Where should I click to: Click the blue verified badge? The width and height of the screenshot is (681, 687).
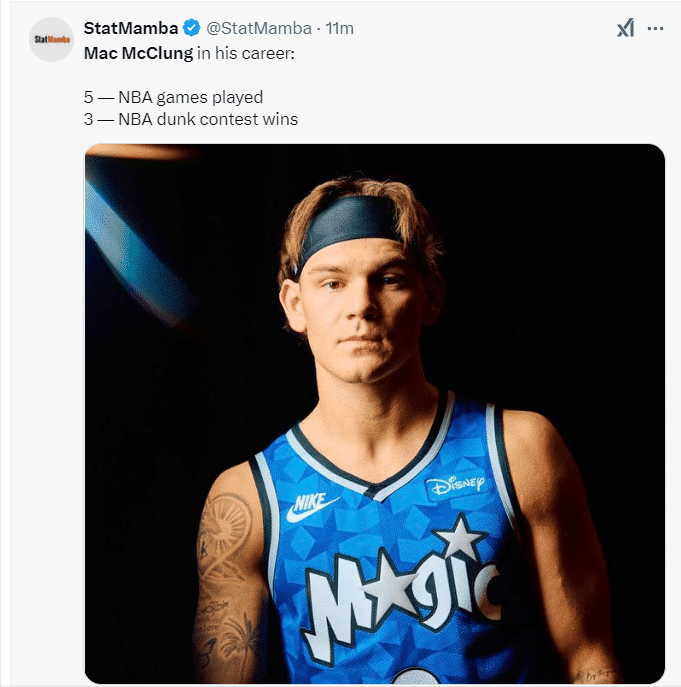click(x=193, y=29)
